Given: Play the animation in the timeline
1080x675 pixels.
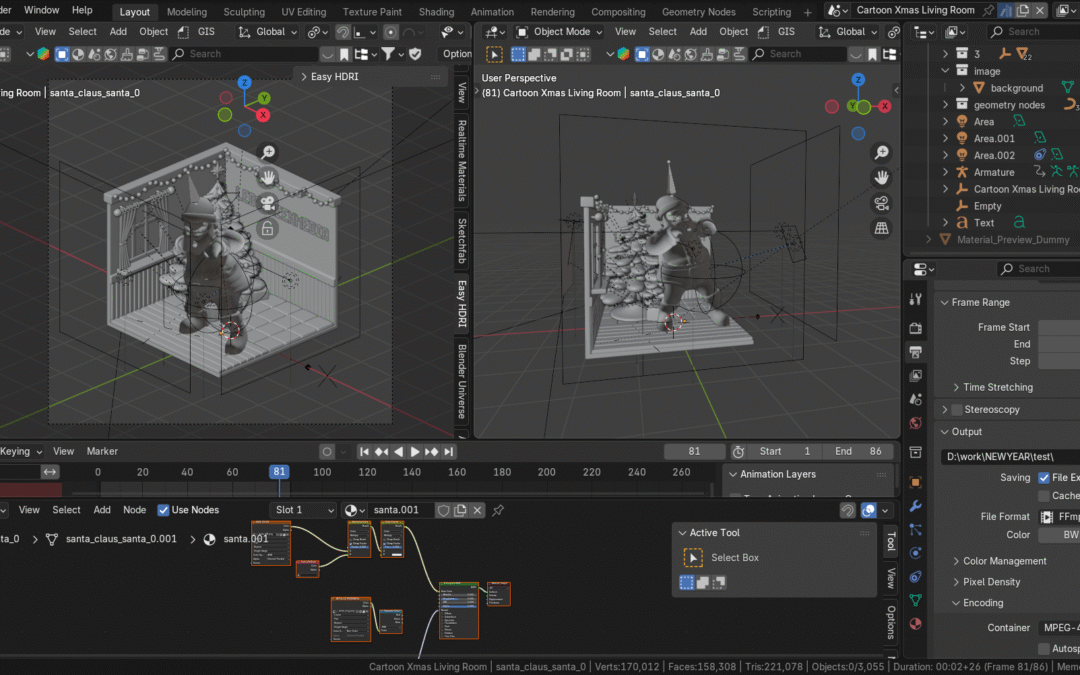Looking at the screenshot, I should pyautogui.click(x=415, y=452).
